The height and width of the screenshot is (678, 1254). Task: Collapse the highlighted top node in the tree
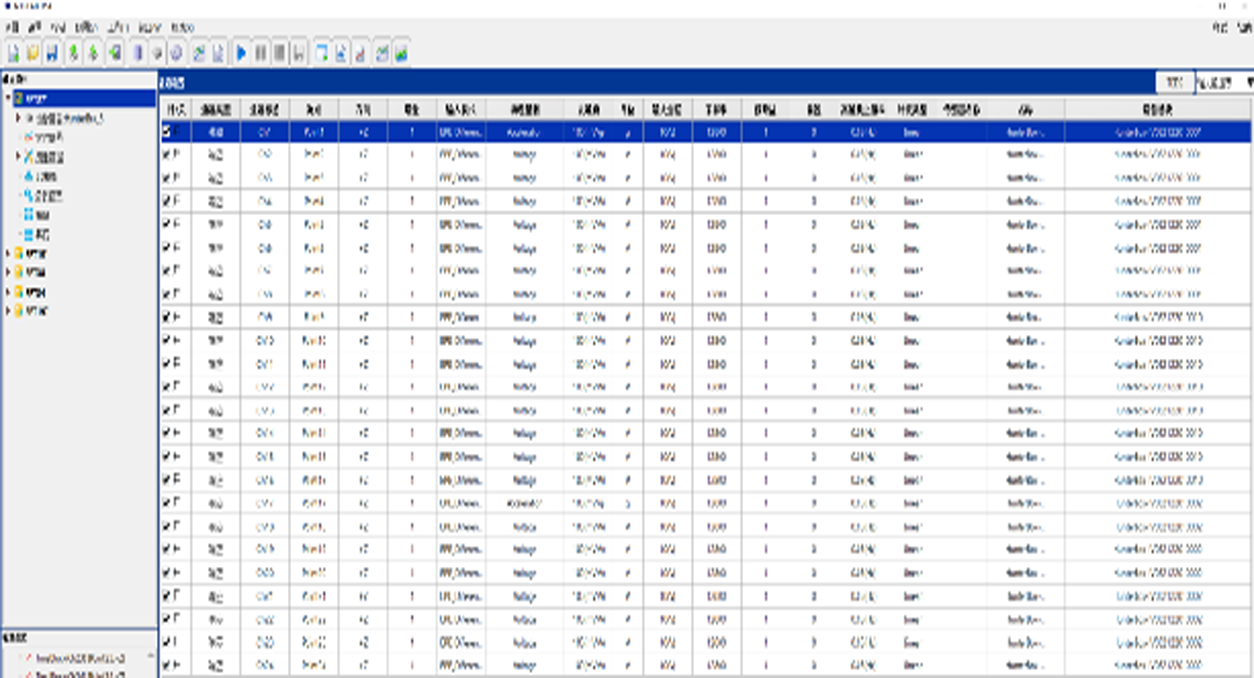point(8,99)
